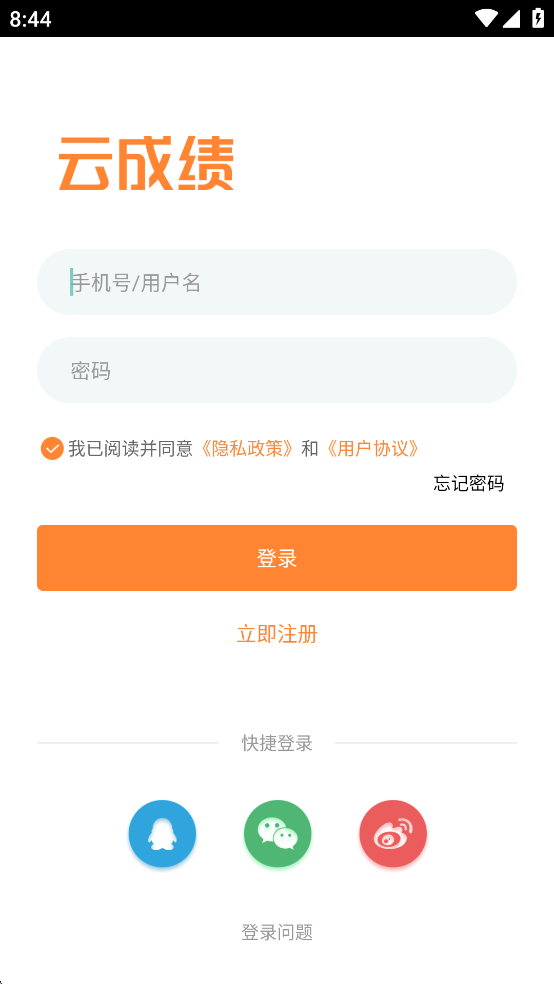
Task: Tap the Wi-Fi status bar icon
Action: pos(486,18)
